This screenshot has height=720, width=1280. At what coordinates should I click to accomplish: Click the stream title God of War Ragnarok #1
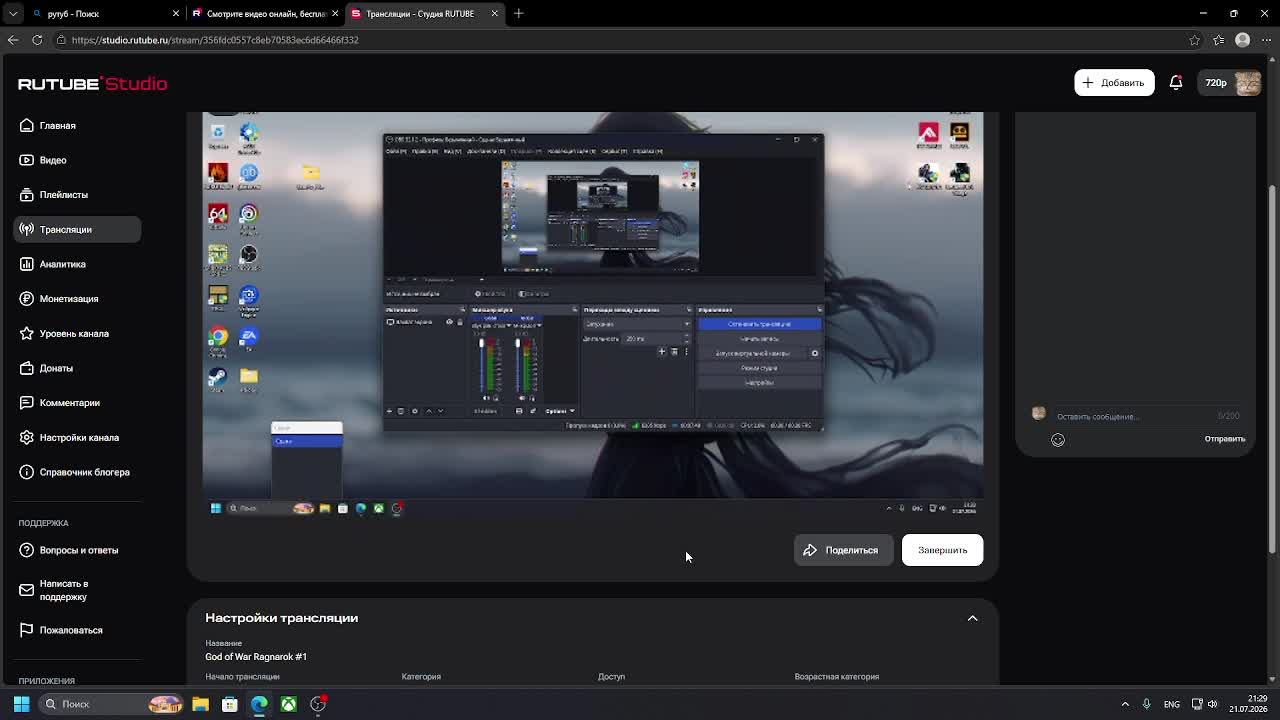click(x=256, y=657)
